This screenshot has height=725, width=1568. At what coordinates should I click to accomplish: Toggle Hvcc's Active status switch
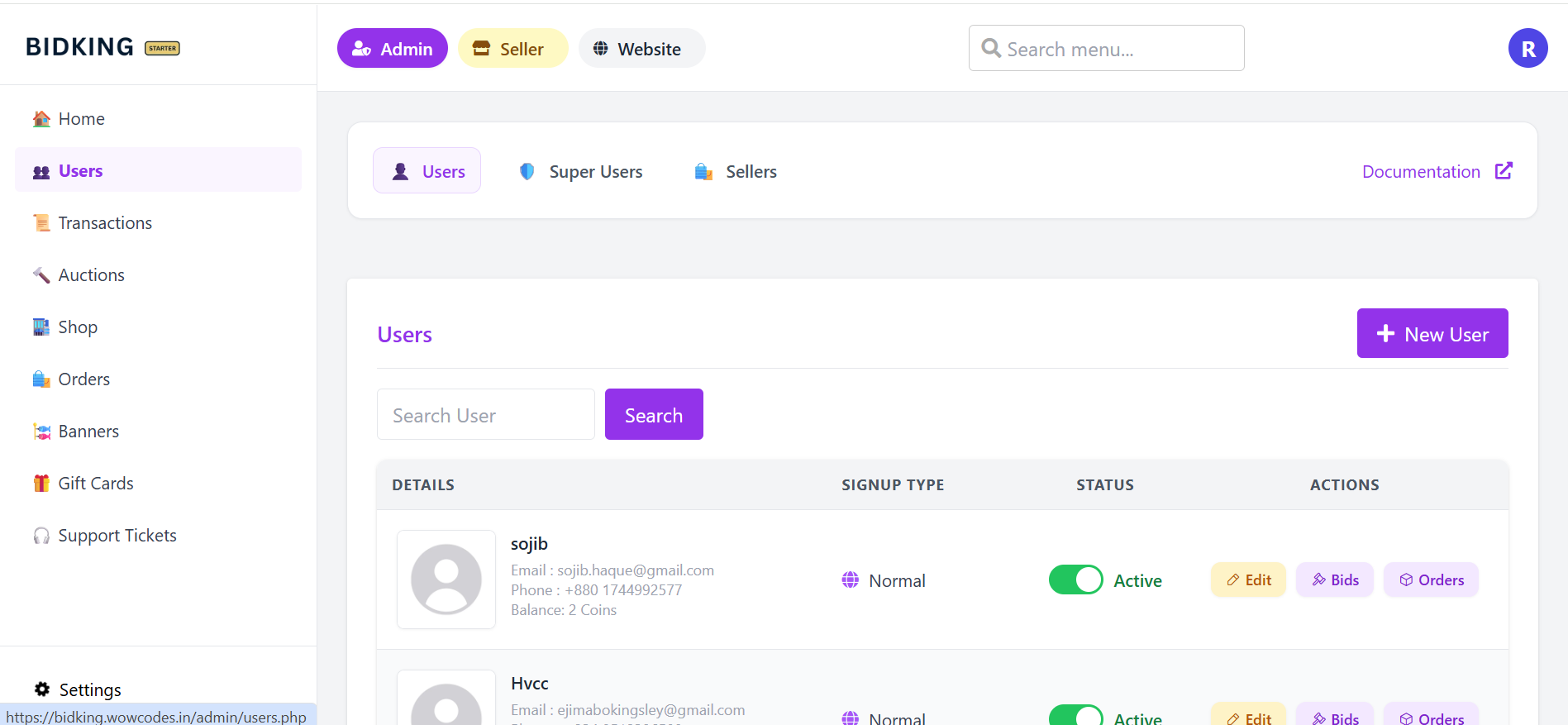click(x=1076, y=715)
